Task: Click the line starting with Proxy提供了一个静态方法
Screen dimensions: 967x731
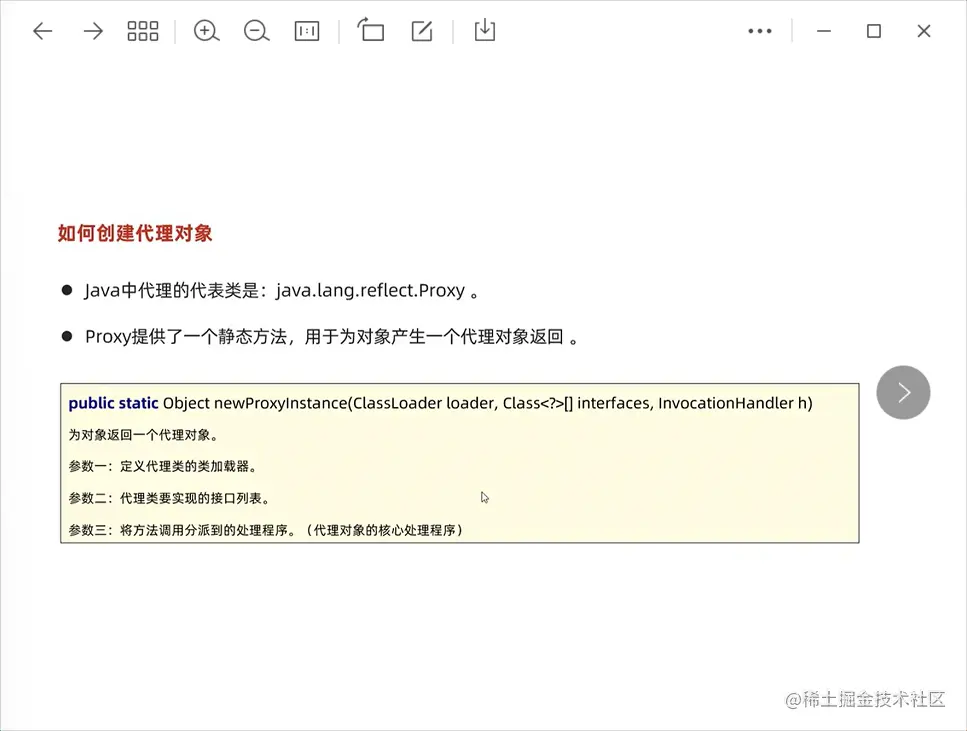Action: point(332,337)
